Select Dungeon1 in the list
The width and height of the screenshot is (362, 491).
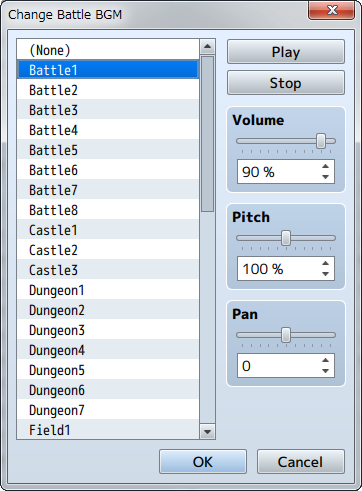(x=108, y=290)
